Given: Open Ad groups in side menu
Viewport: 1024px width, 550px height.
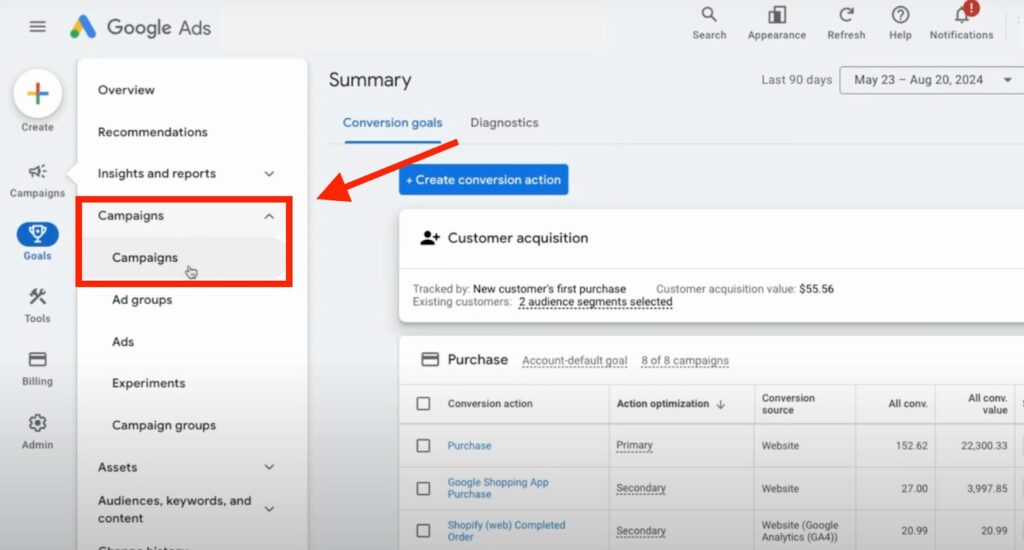Looking at the screenshot, I should (x=142, y=300).
